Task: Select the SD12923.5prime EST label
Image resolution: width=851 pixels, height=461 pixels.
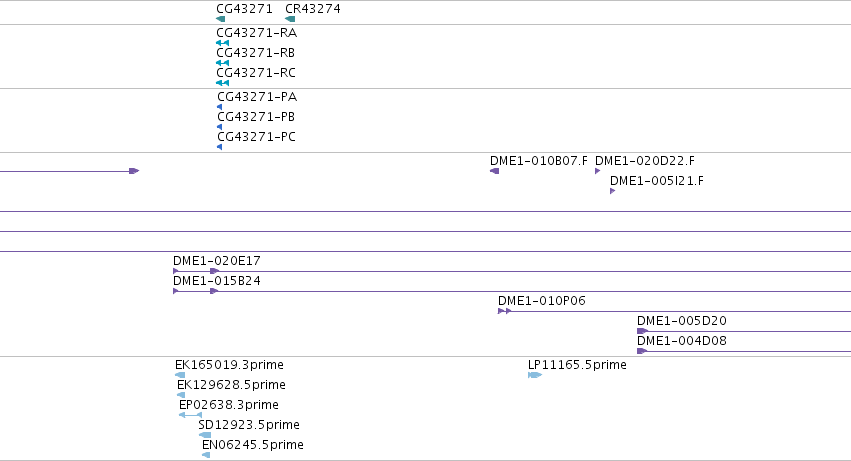Action: coord(249,425)
